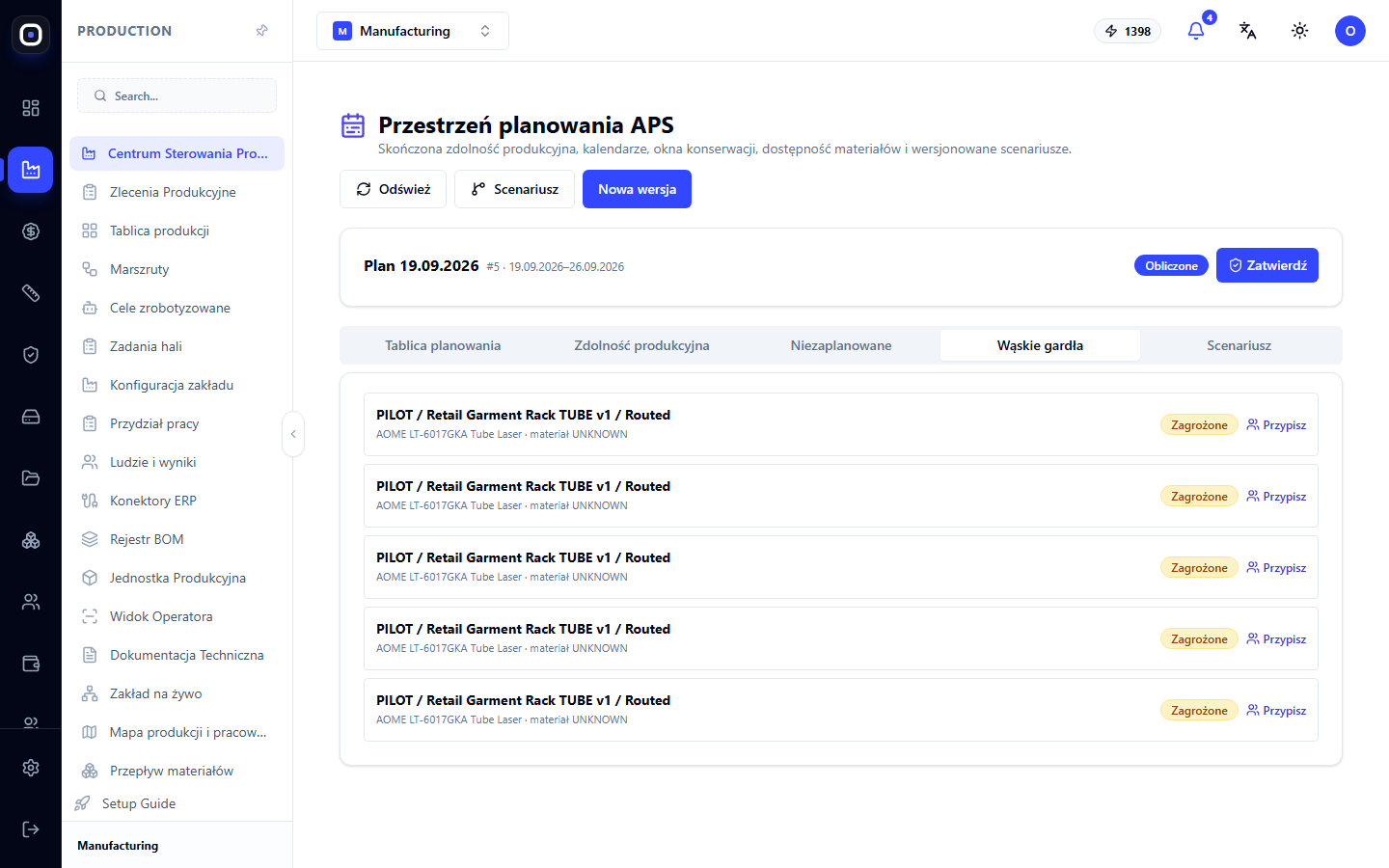
Task: Click the sidebar Search field
Action: tap(177, 95)
